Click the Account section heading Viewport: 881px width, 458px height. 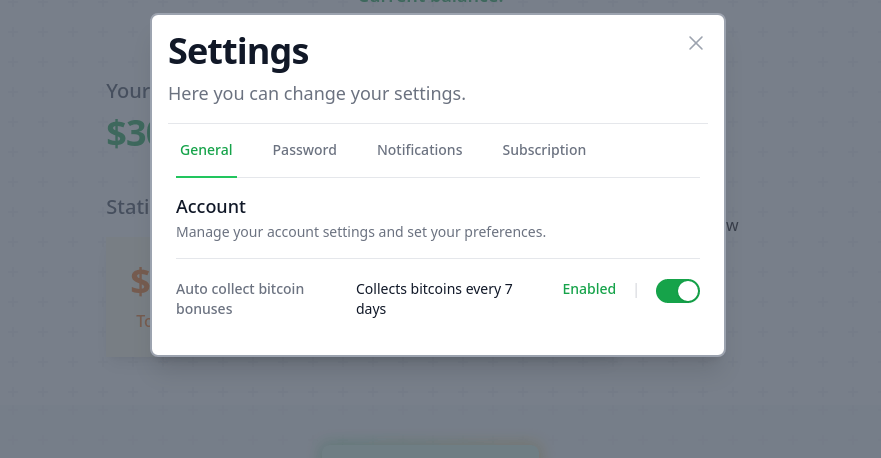pyautogui.click(x=211, y=207)
